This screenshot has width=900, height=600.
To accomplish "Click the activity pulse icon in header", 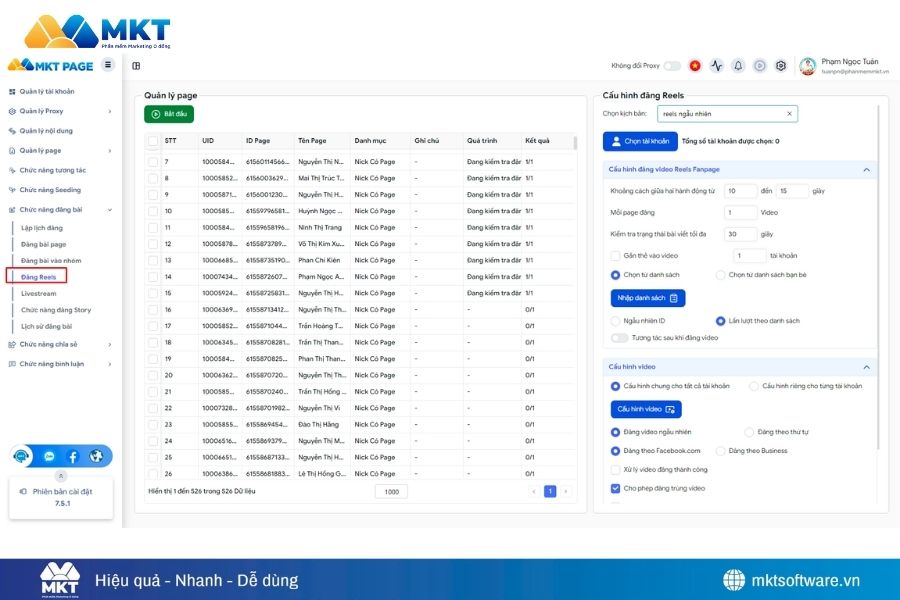I will click(717, 66).
